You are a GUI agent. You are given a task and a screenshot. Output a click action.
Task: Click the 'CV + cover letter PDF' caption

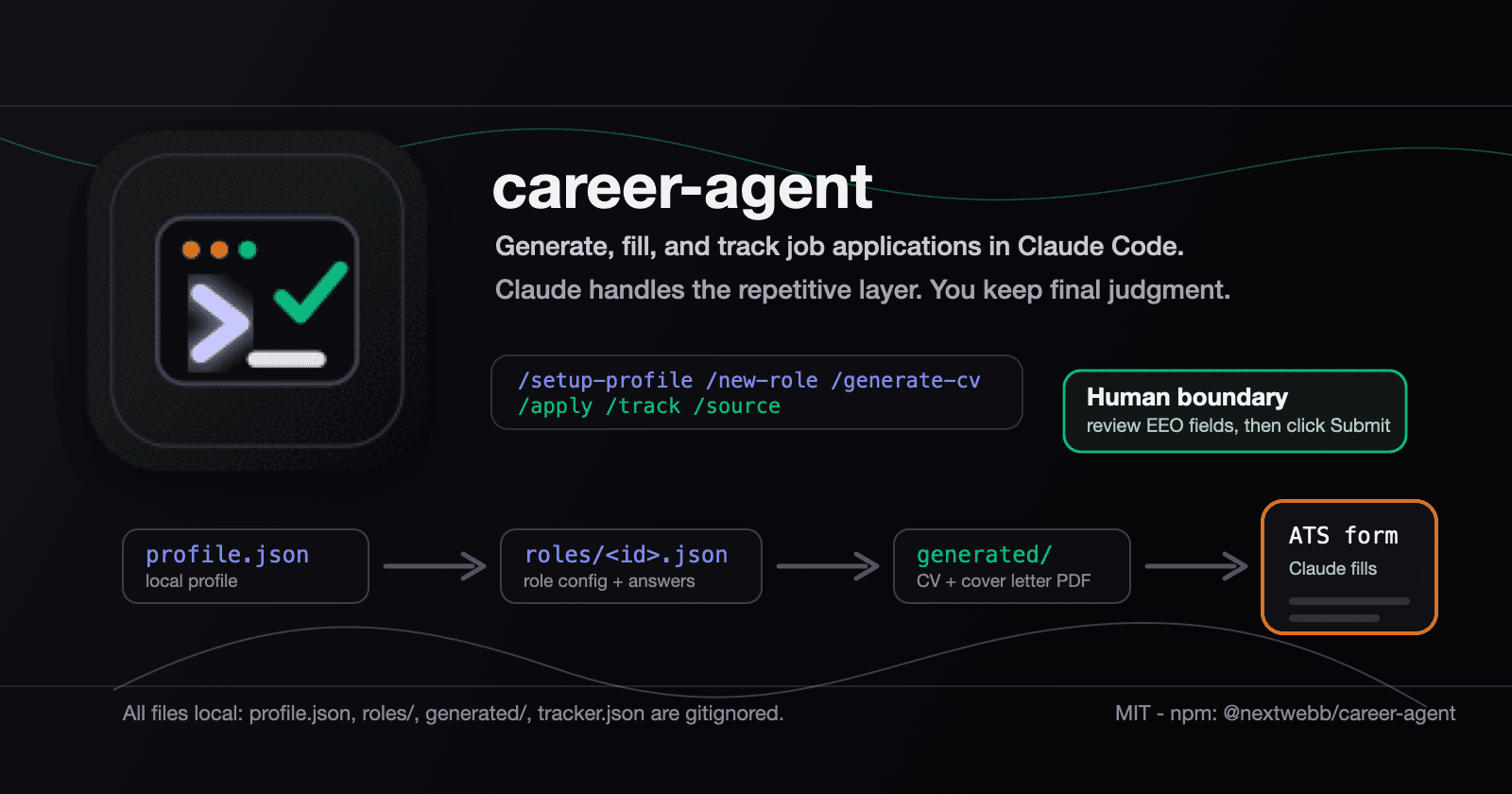point(1004,581)
